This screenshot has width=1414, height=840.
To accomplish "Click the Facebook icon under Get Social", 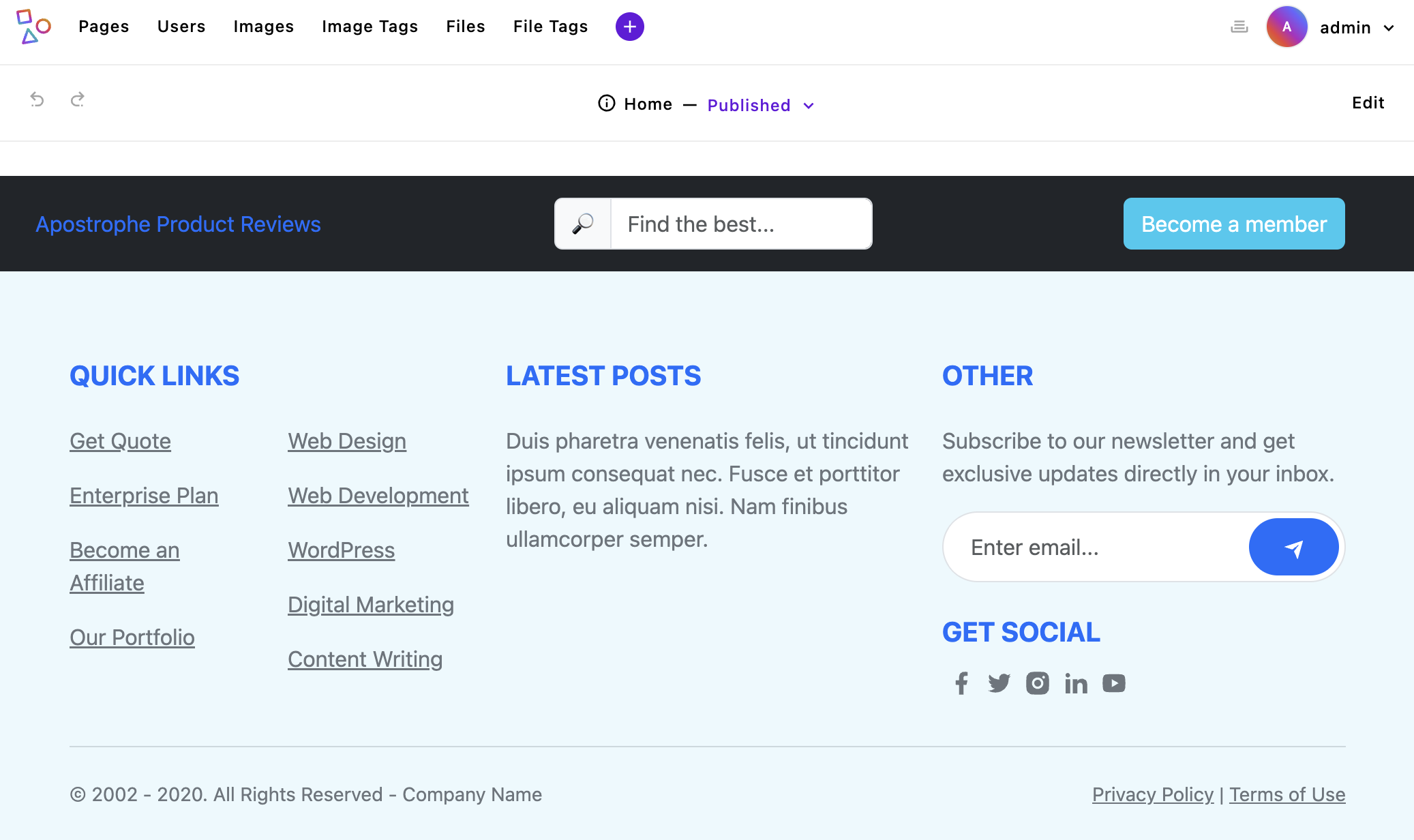I will [961, 683].
